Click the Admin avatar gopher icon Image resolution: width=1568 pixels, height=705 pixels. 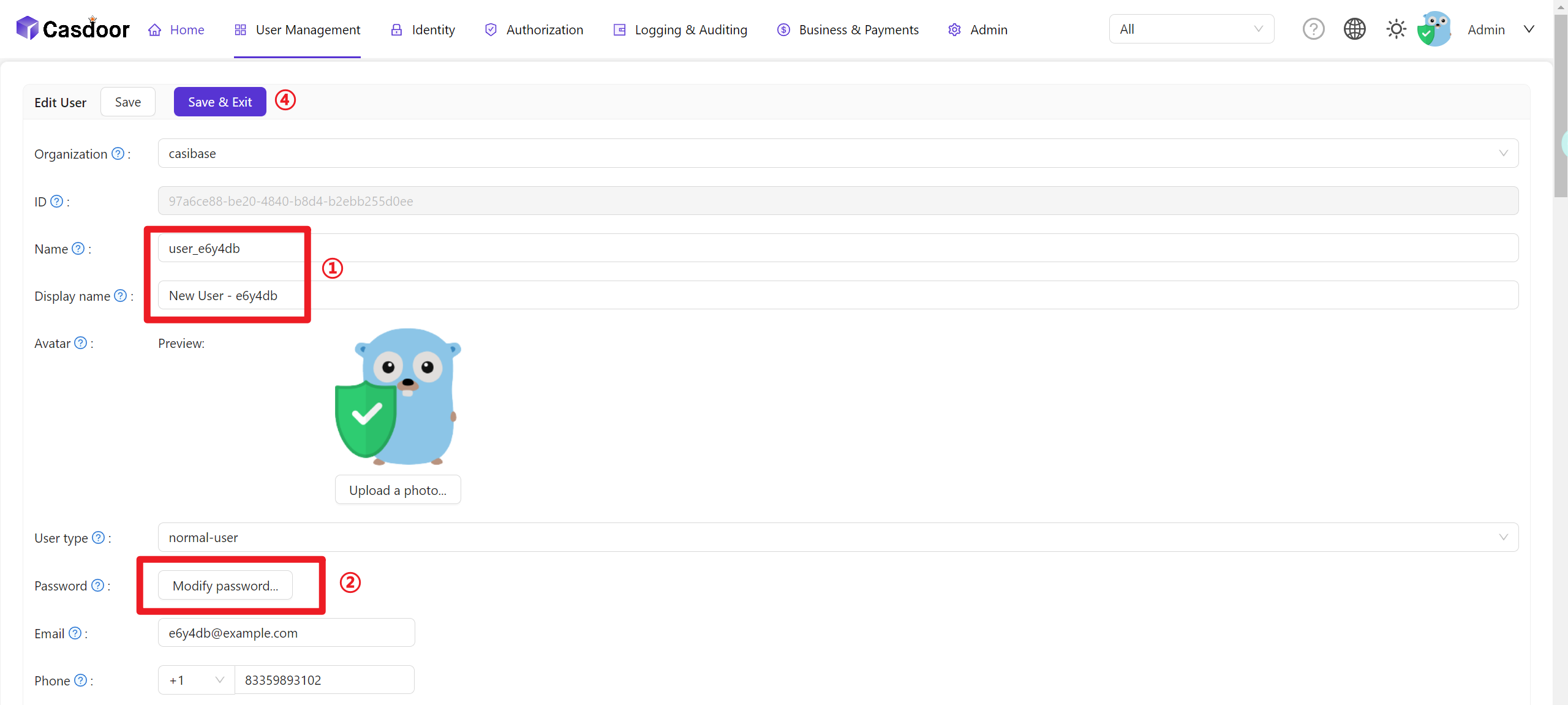[x=1434, y=29]
